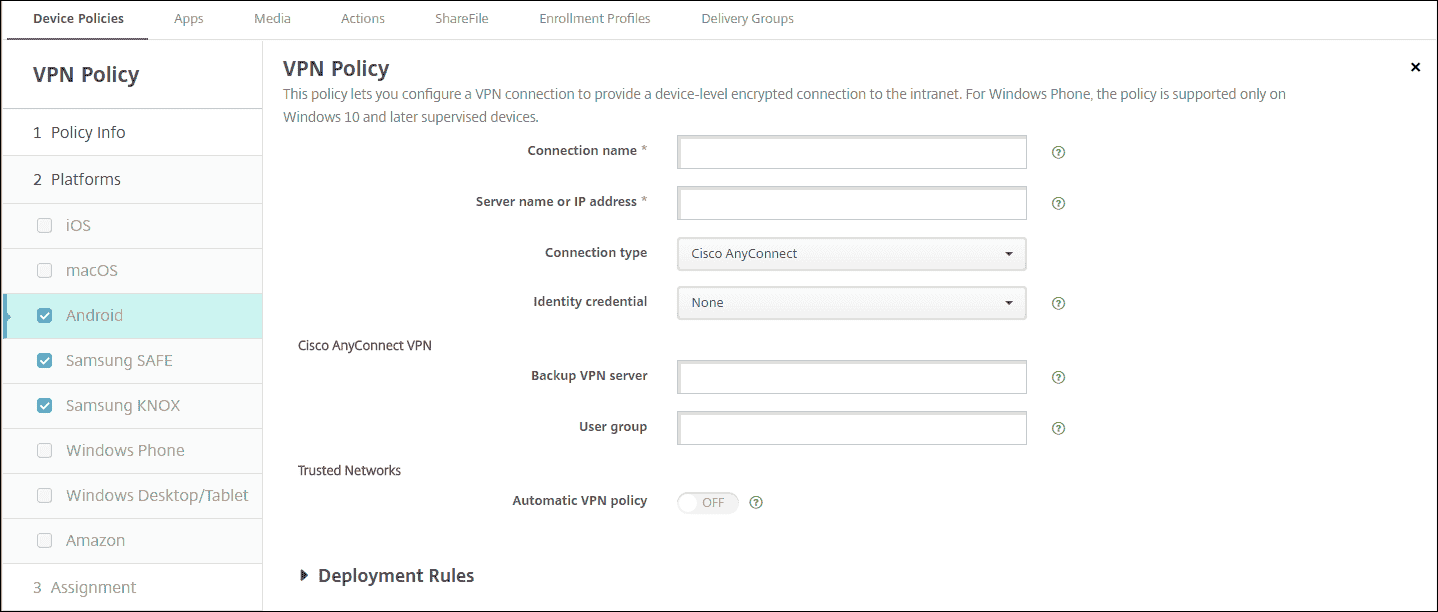Switch to the Media tab

tap(273, 19)
